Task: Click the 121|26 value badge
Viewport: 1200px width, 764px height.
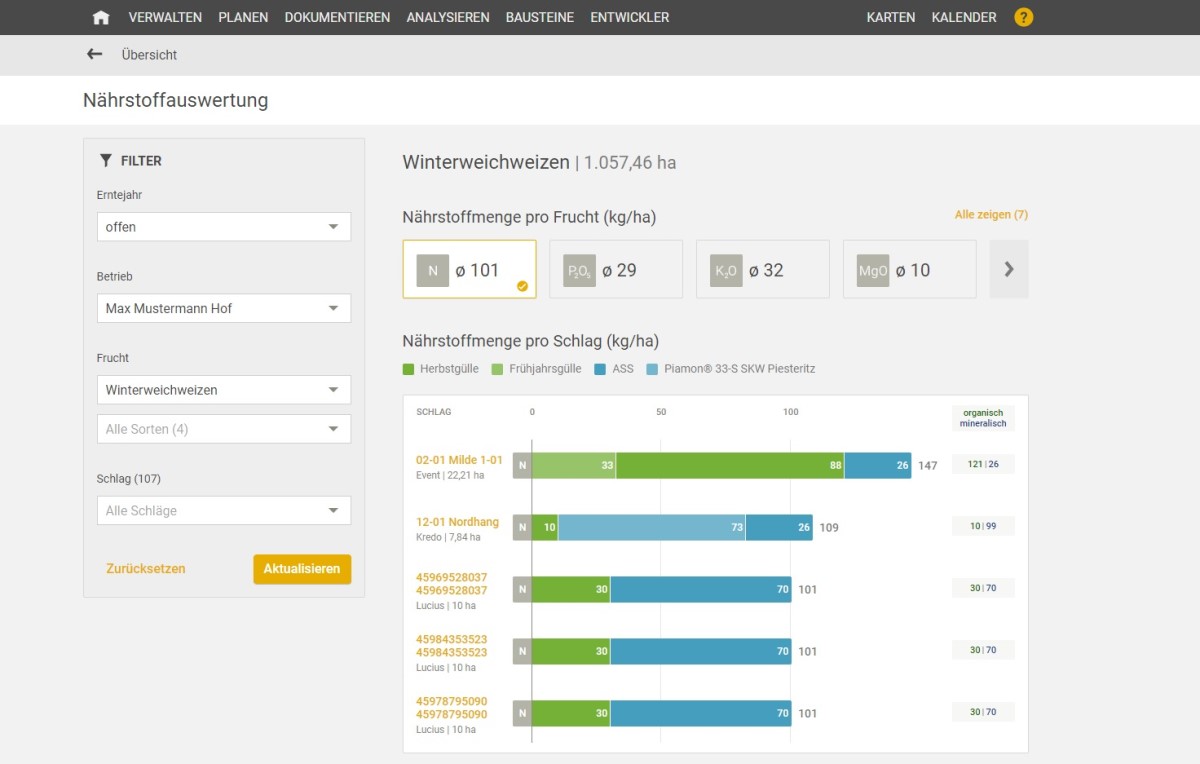Action: [983, 464]
